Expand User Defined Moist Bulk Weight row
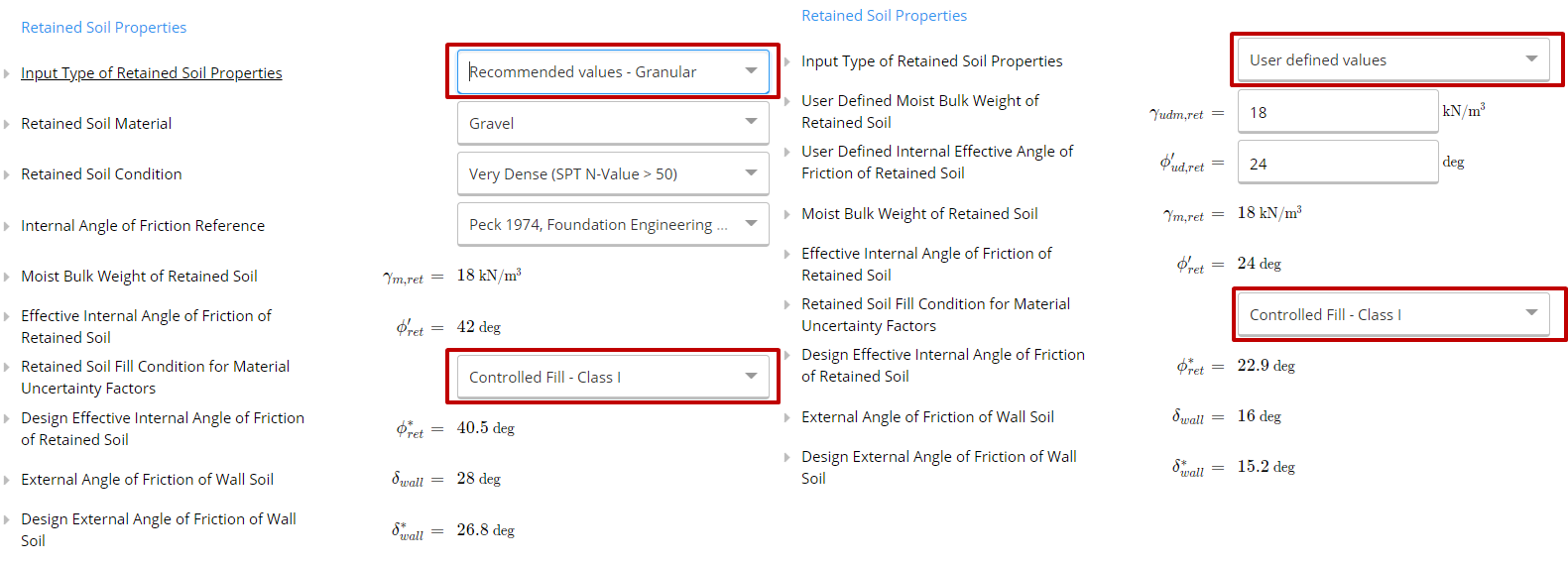The height and width of the screenshot is (565, 1568). pyautogui.click(x=787, y=101)
